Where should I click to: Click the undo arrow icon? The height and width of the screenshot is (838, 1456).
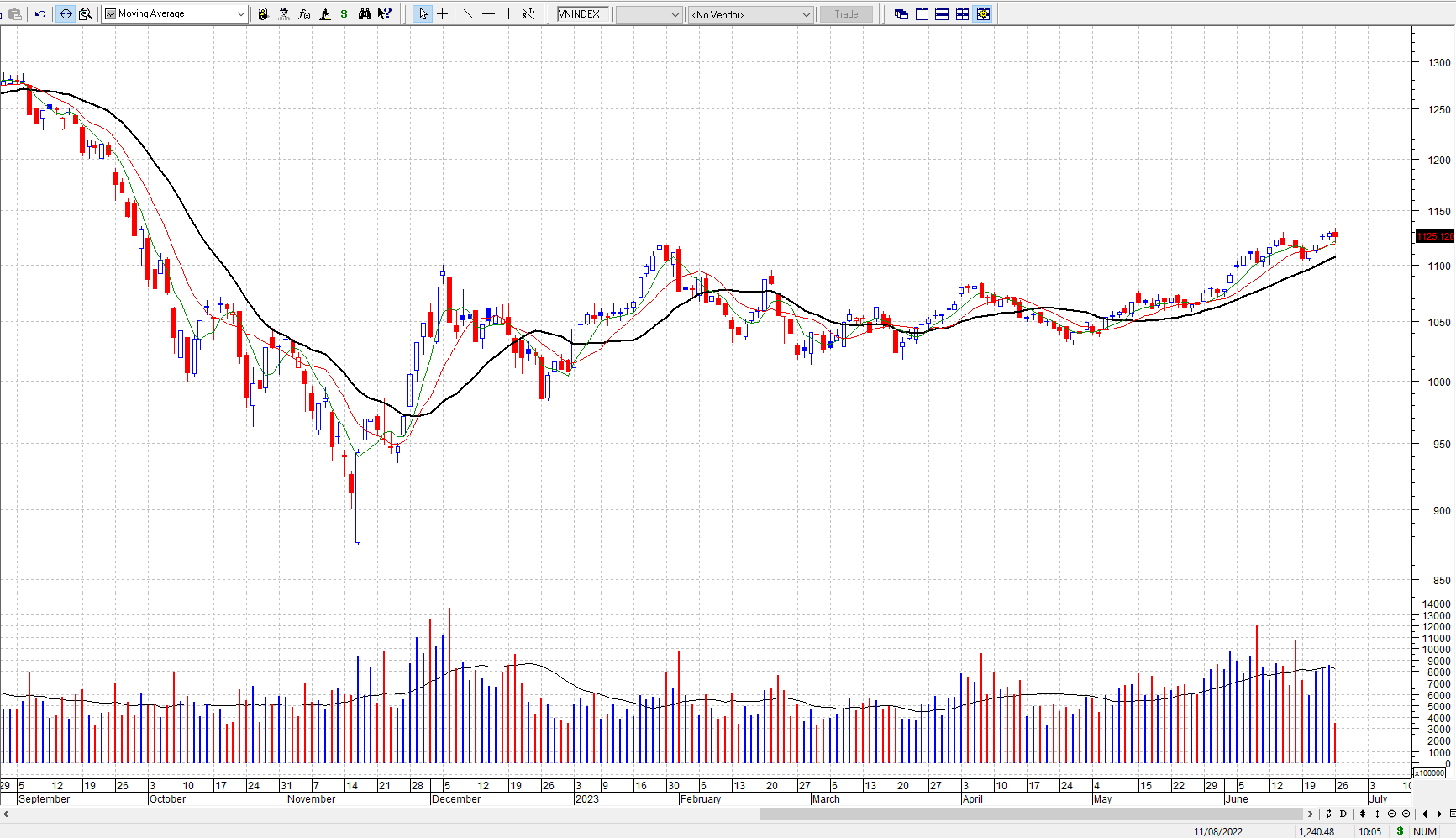click(x=39, y=14)
